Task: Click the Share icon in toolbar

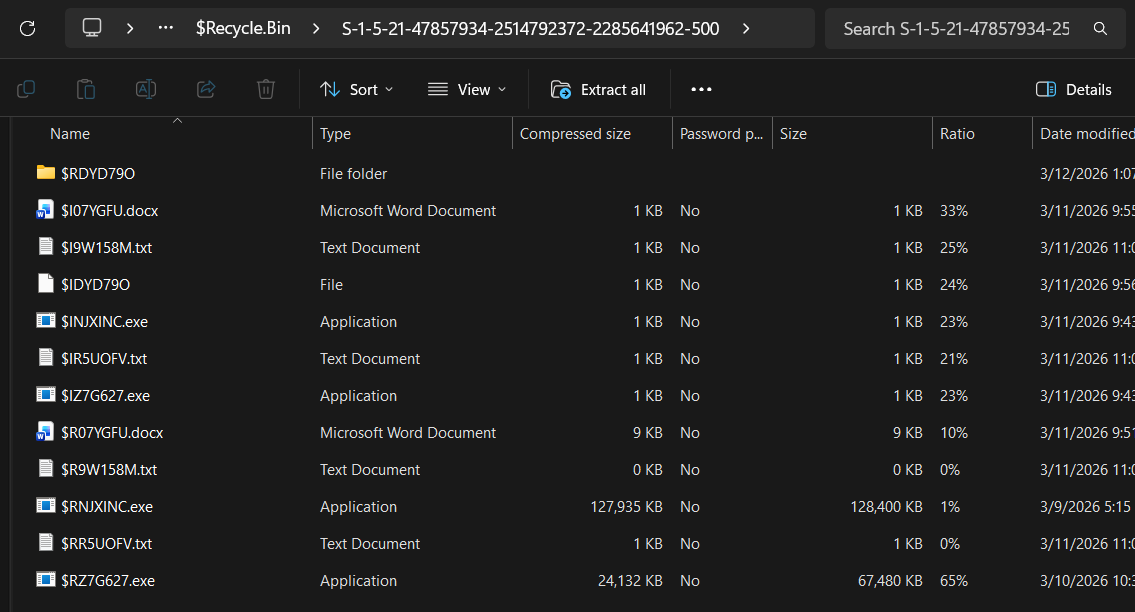Action: tap(206, 90)
